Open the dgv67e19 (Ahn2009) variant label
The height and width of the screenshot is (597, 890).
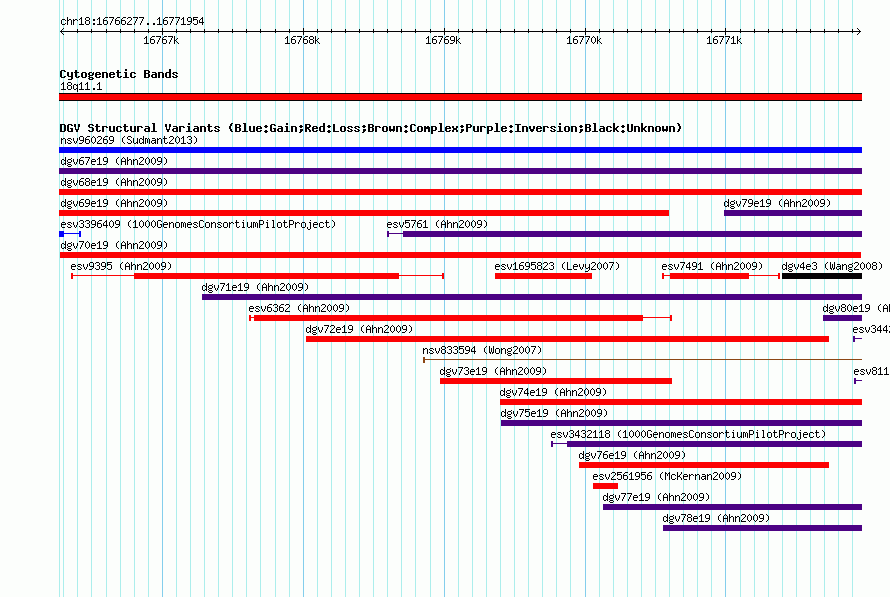[x=114, y=161]
